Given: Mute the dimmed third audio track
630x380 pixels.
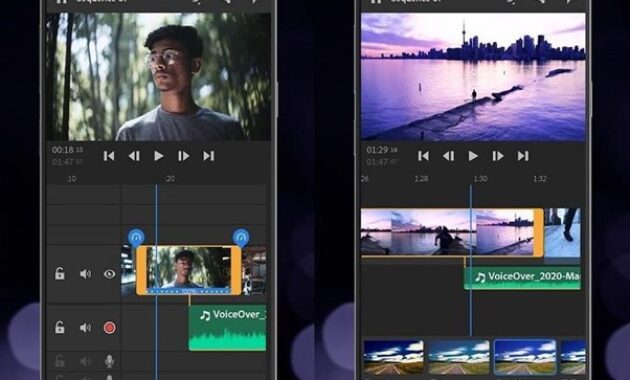Looking at the screenshot, I should [85, 362].
